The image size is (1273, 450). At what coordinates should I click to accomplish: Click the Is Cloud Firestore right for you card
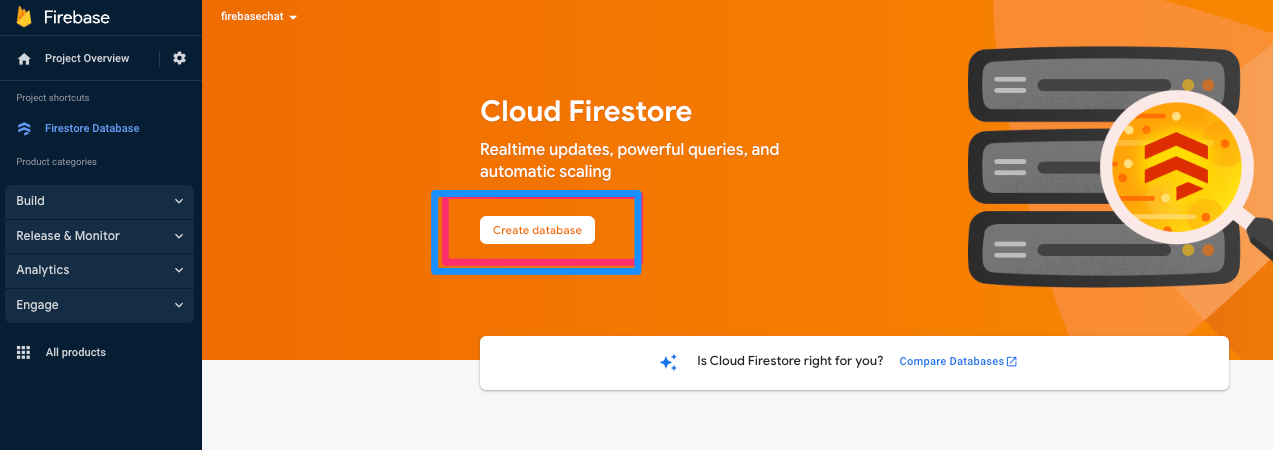pos(854,363)
